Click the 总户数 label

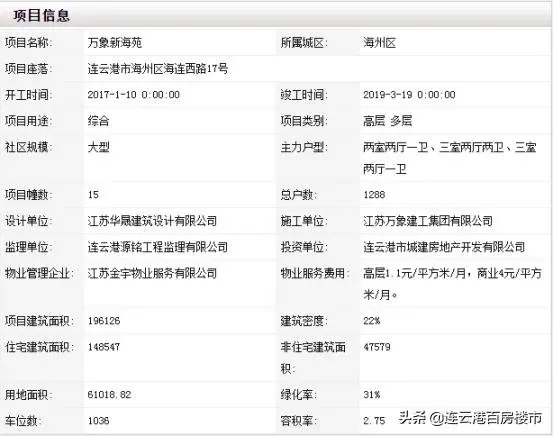click(299, 195)
